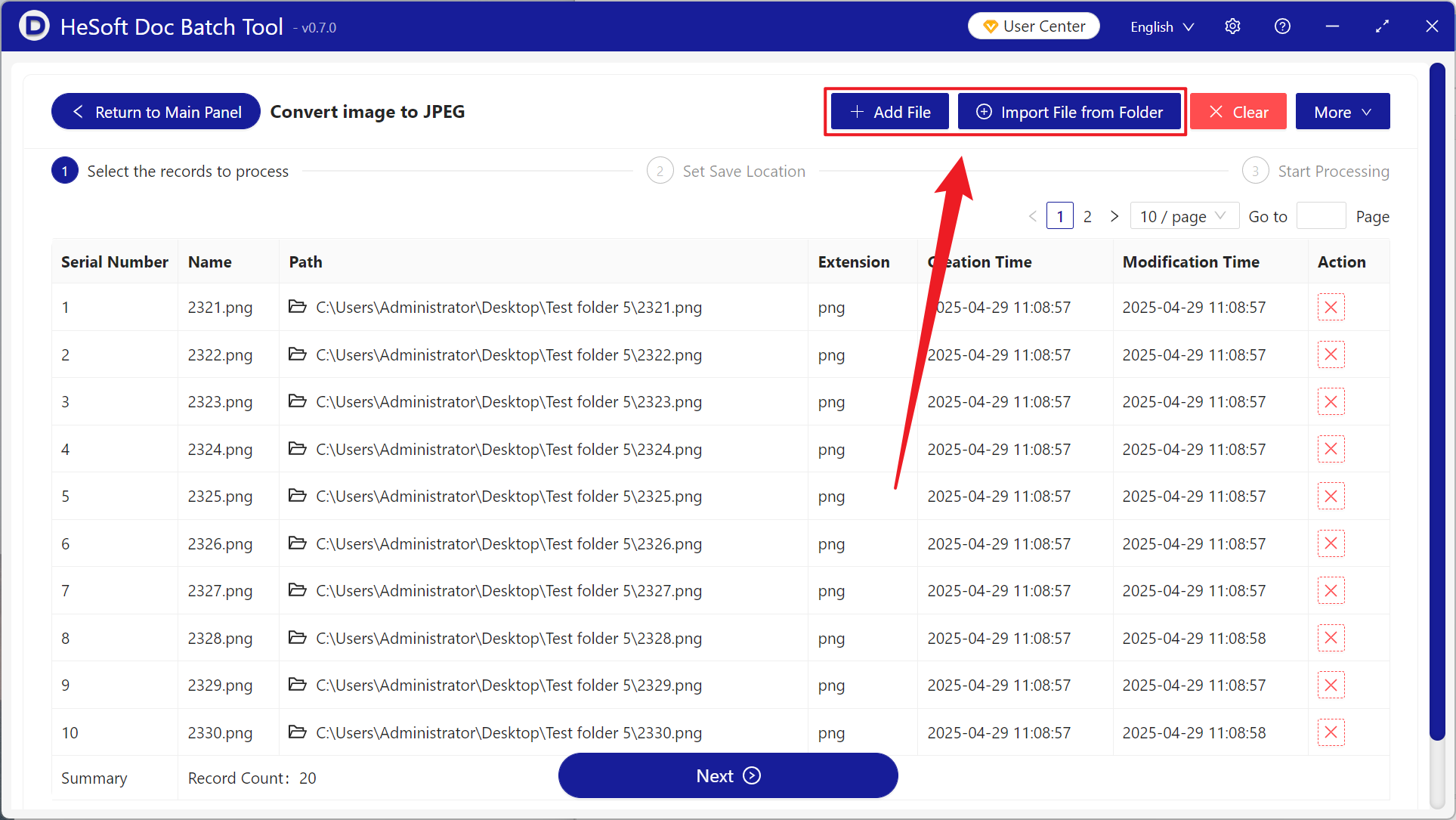
Task: Remove row 8 file 2328.png
Action: click(1331, 638)
